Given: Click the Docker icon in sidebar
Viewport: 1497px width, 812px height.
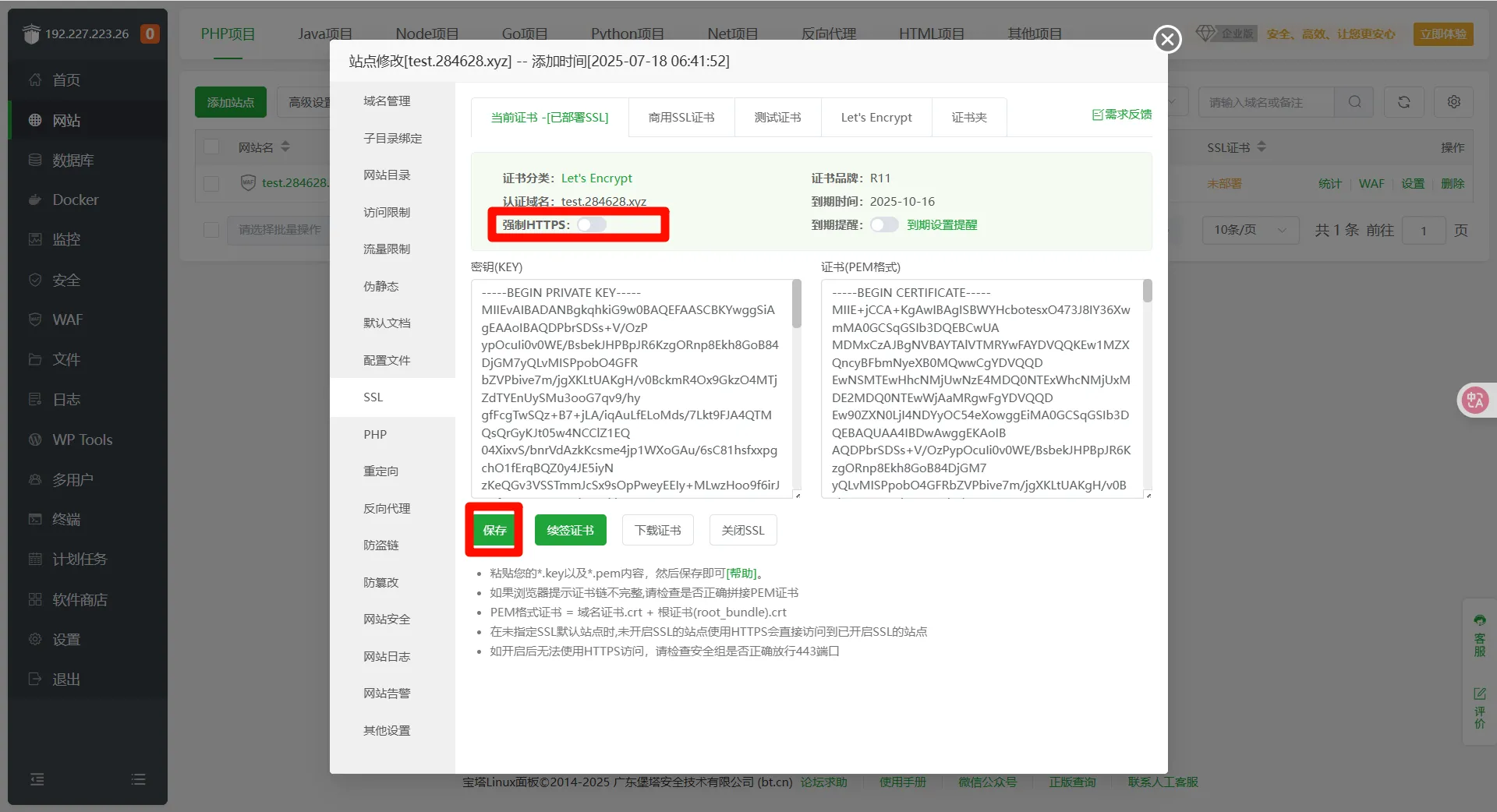Looking at the screenshot, I should pos(35,199).
